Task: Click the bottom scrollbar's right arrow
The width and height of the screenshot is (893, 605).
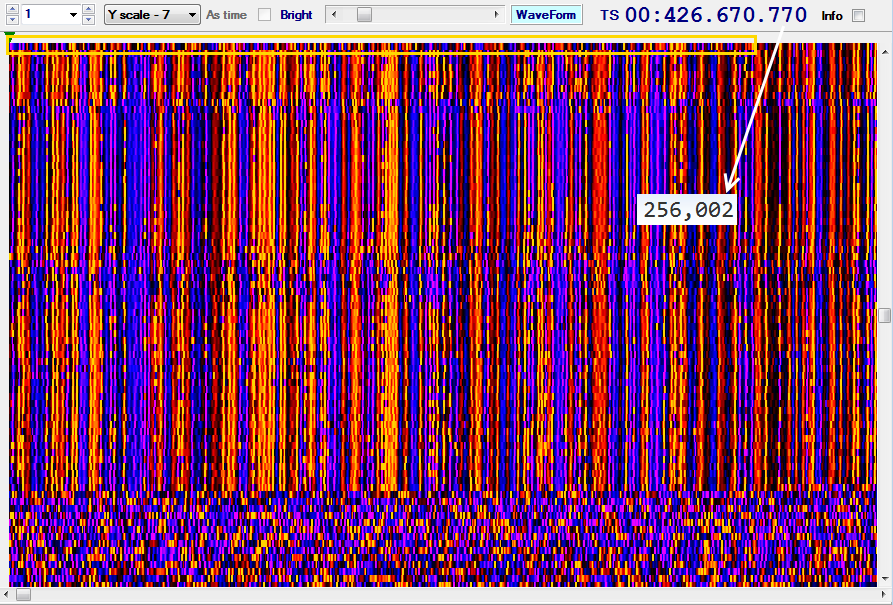Action: click(x=884, y=595)
